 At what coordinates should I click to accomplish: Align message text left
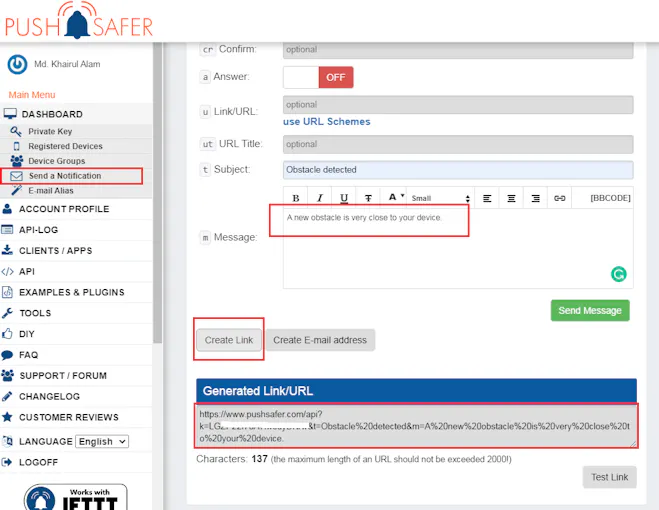pyautogui.click(x=487, y=198)
